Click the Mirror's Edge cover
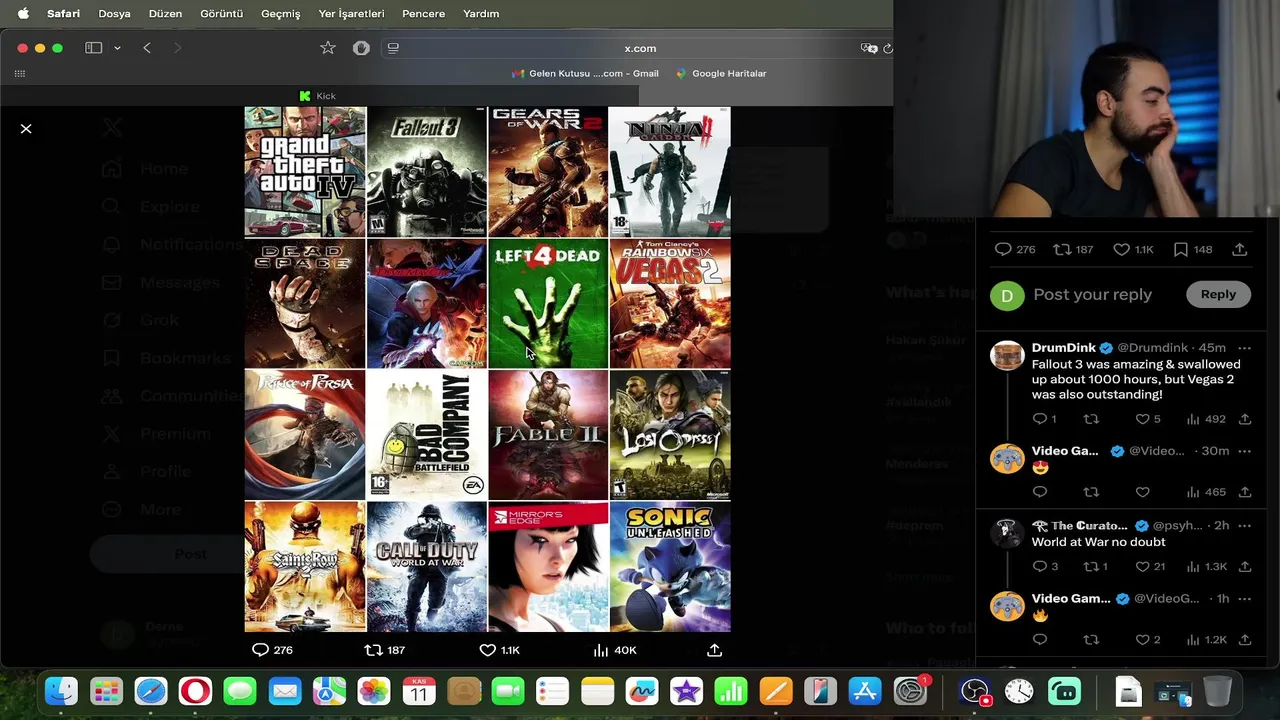 [x=548, y=567]
